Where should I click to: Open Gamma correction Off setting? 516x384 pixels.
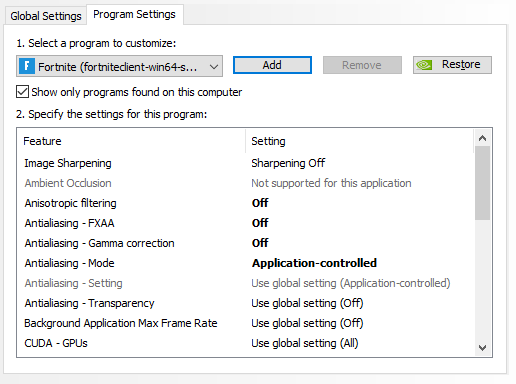(260, 243)
